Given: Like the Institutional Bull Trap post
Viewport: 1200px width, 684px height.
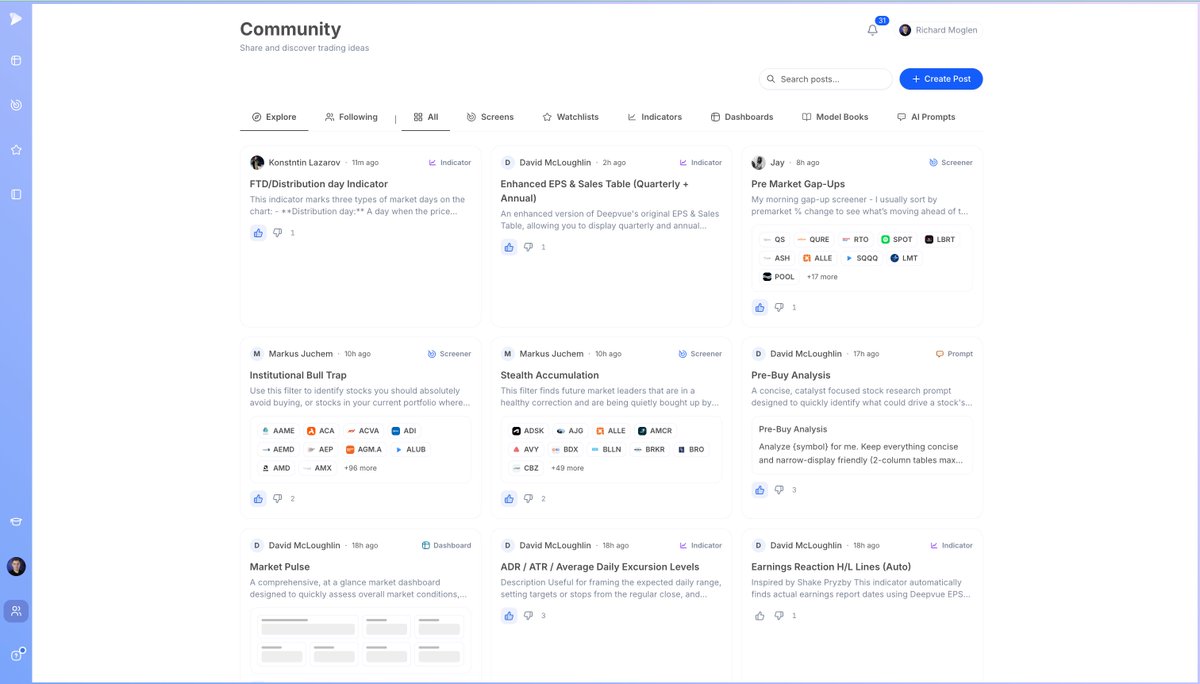Looking at the screenshot, I should point(258,499).
